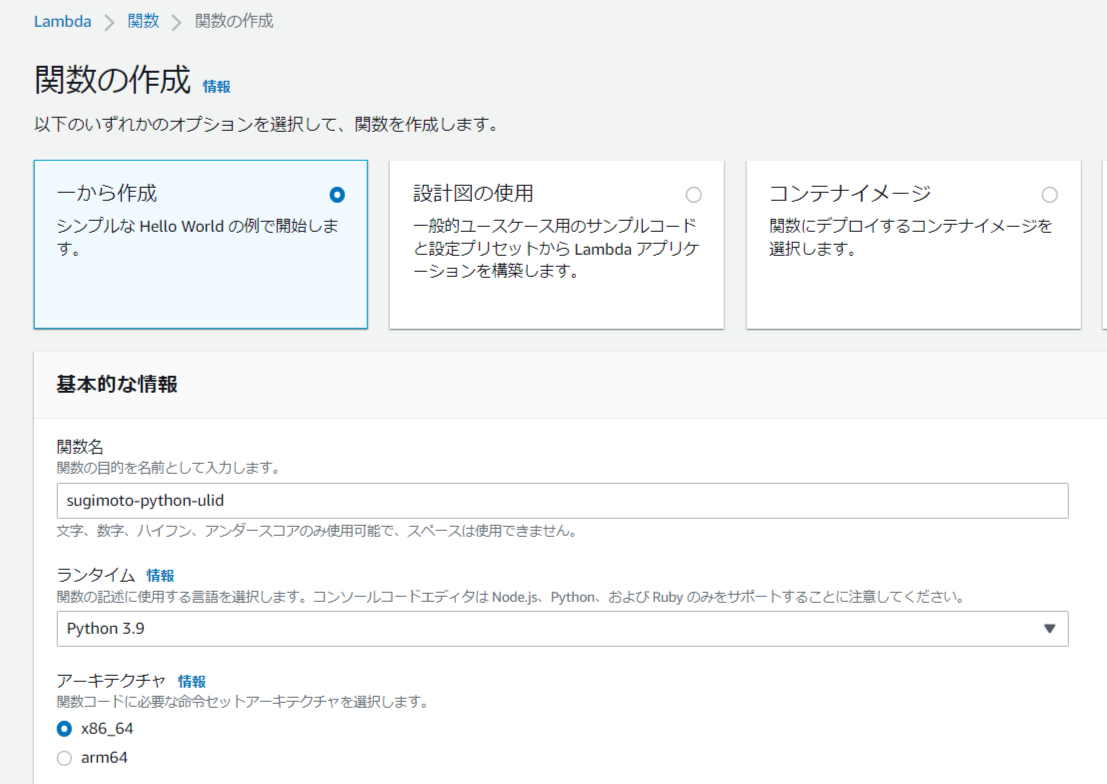
Task: Select the 設計図の使用 radio button
Action: click(x=693, y=194)
